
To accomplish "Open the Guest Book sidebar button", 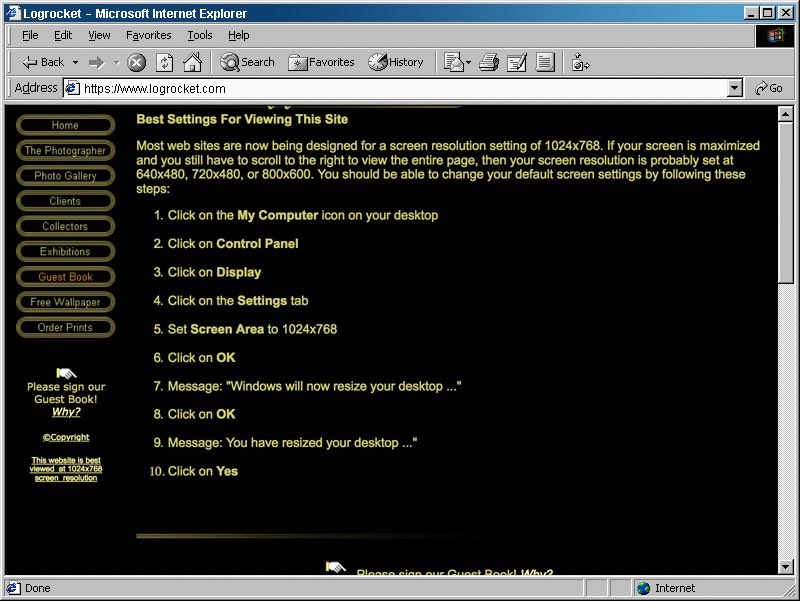I will pyautogui.click(x=65, y=277).
